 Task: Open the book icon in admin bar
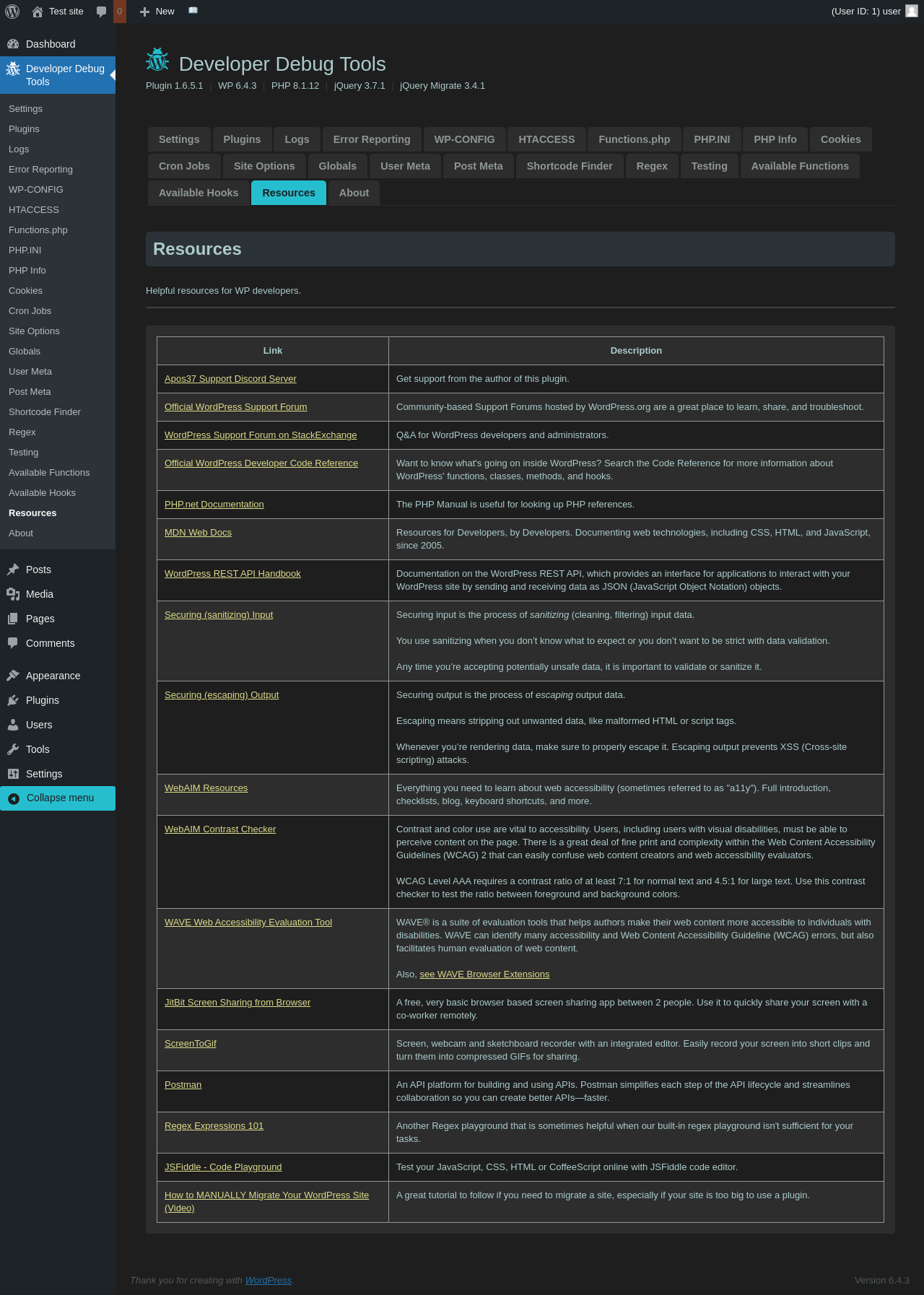[193, 11]
